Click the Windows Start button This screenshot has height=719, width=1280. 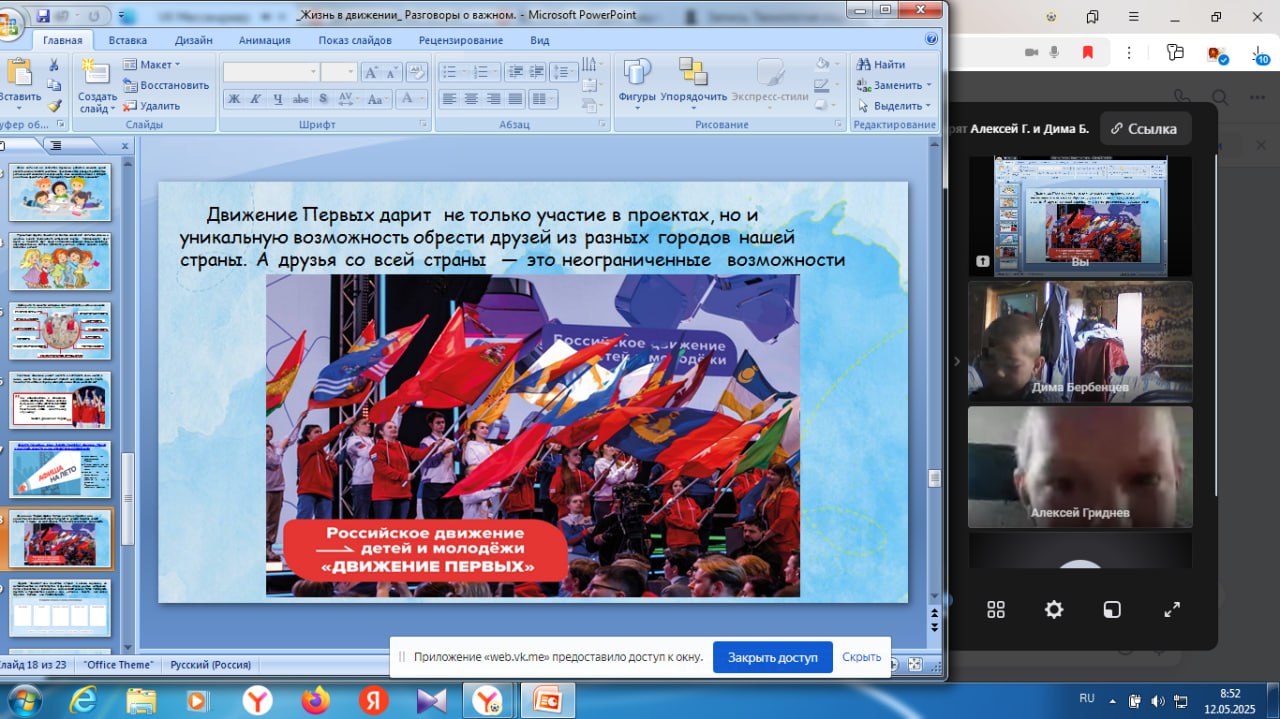[22, 699]
